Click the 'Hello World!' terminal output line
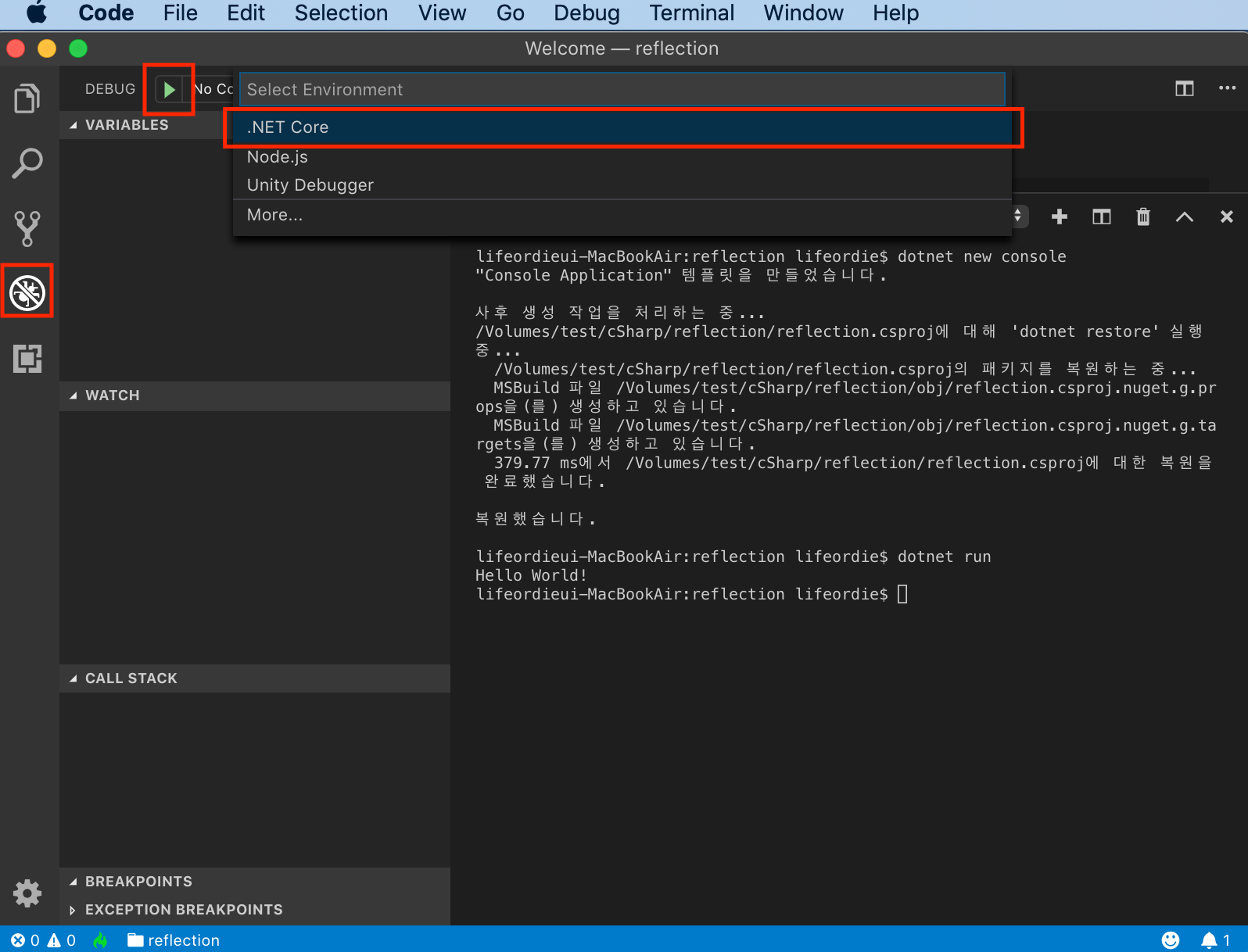Screen dimensions: 1248x952 tap(531, 575)
